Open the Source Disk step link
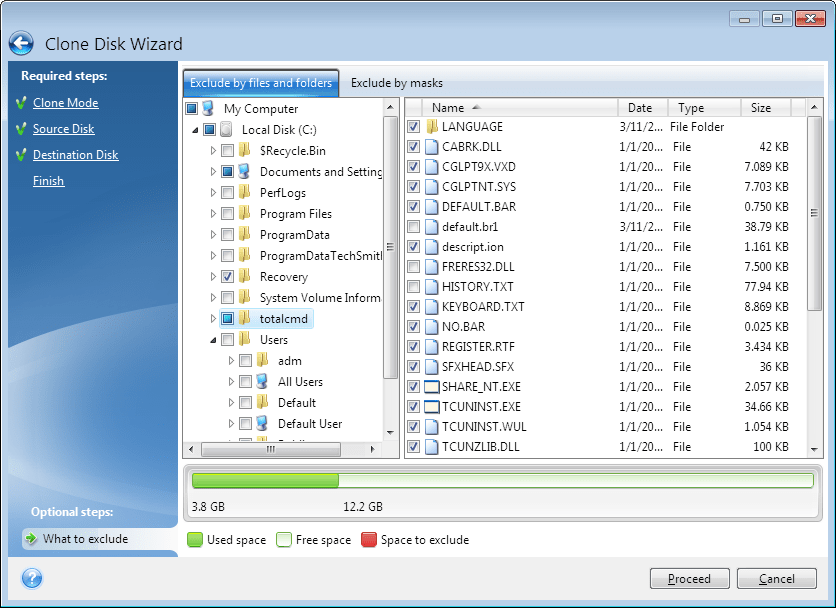 pos(64,129)
